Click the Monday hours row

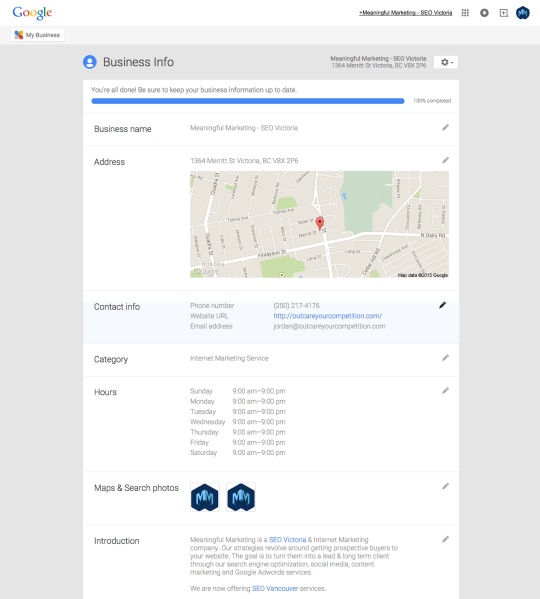click(238, 401)
